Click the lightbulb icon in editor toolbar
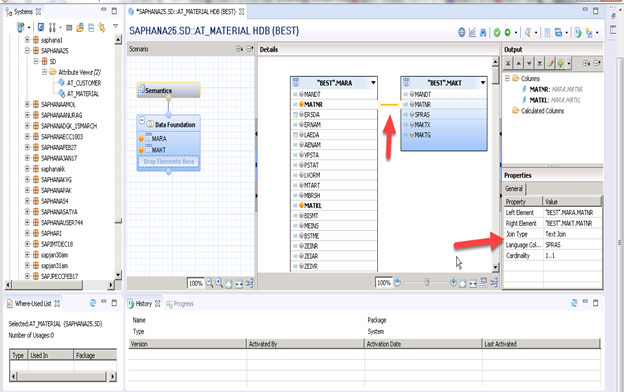This screenshot has width=624, height=392. point(589,33)
